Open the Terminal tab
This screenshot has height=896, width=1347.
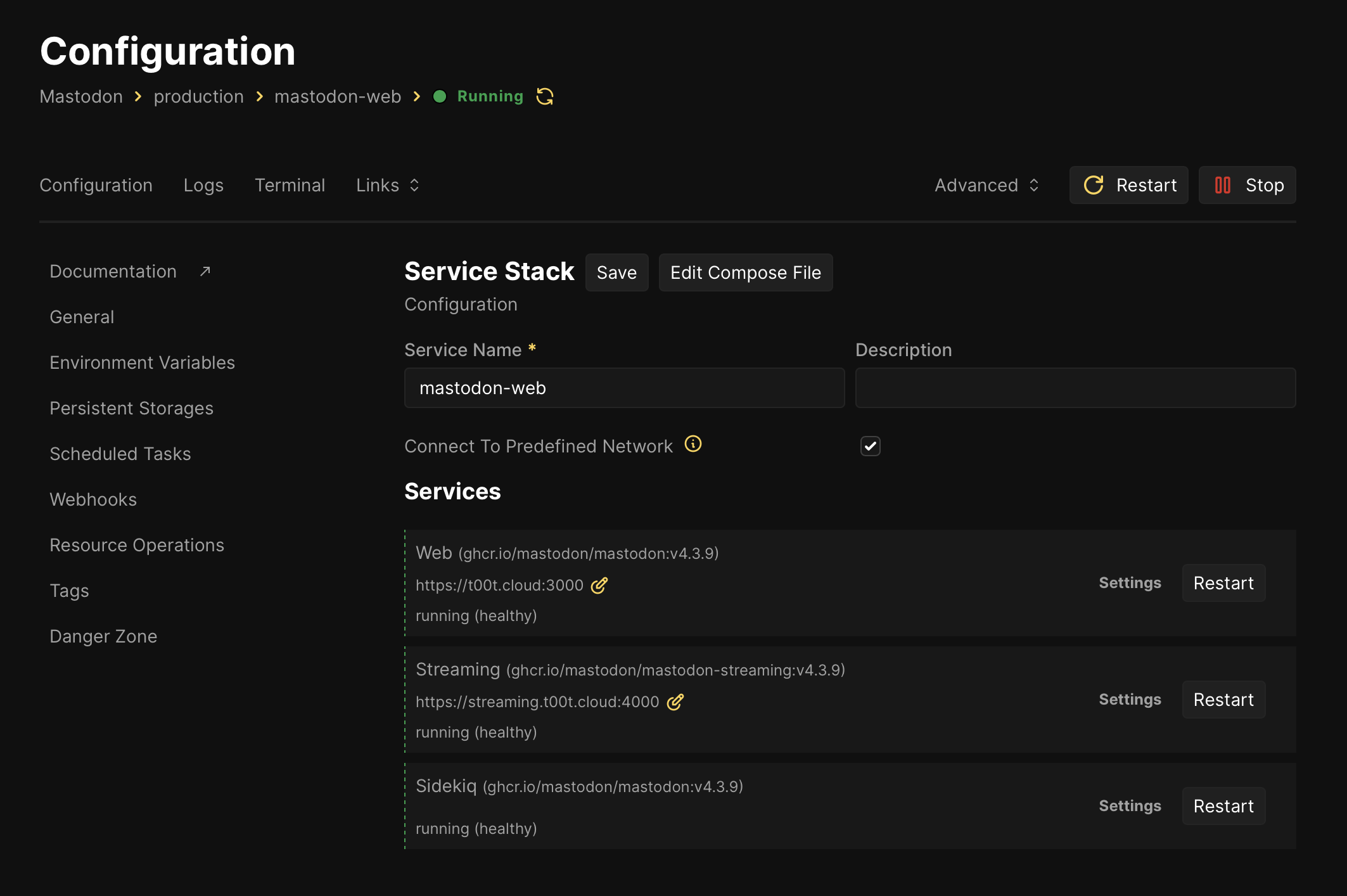tap(290, 185)
